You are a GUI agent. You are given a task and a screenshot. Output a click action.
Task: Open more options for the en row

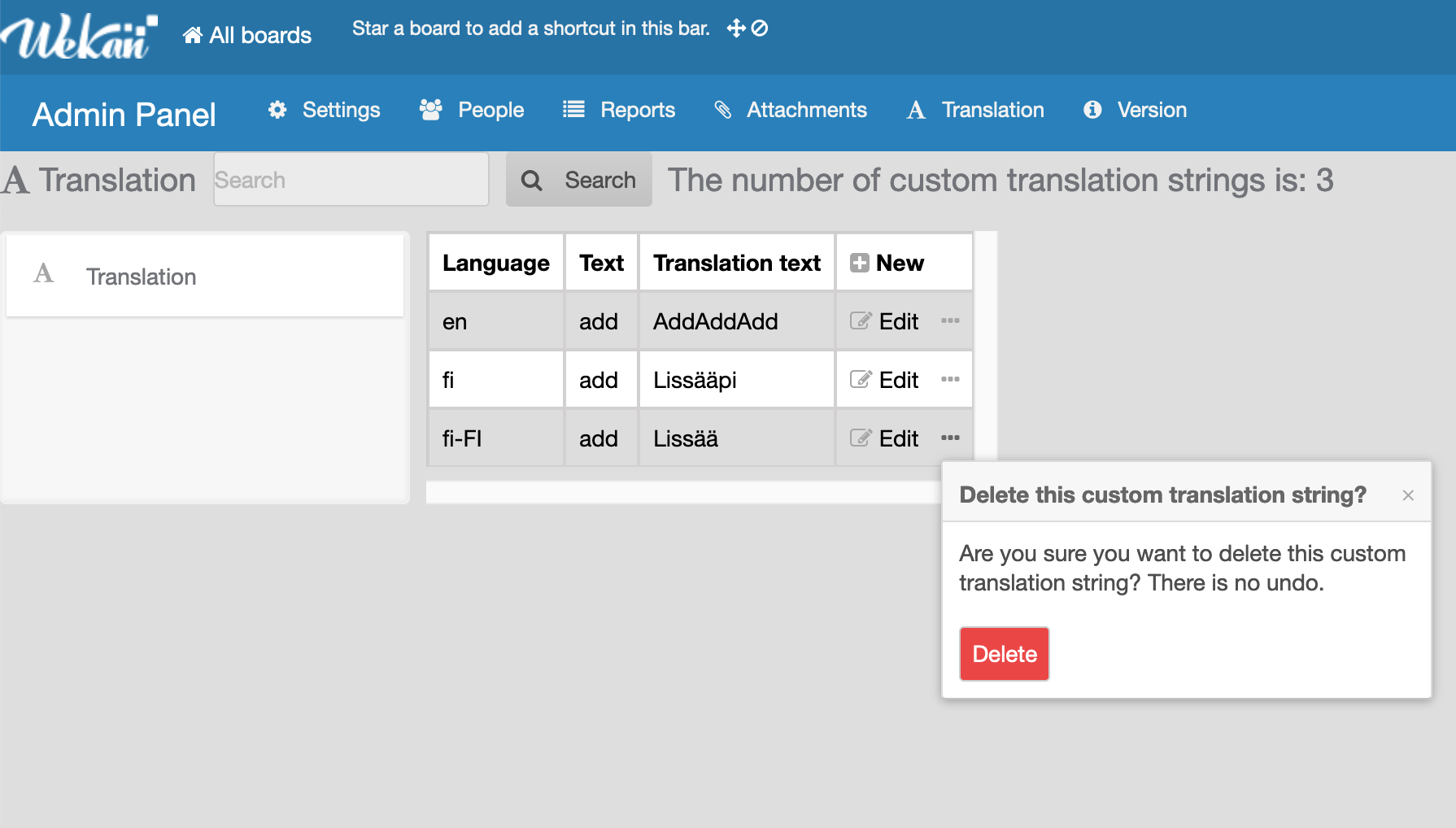[950, 321]
